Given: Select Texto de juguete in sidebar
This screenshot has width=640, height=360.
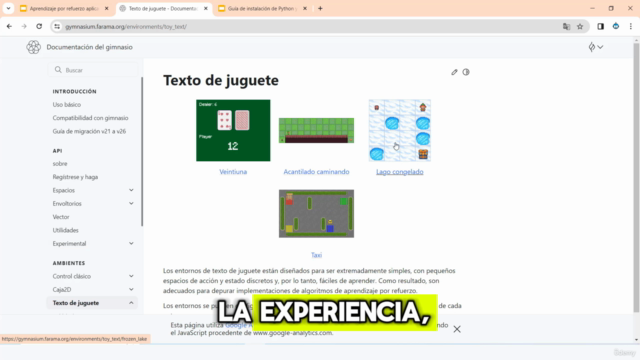Looking at the screenshot, I should tap(76, 303).
